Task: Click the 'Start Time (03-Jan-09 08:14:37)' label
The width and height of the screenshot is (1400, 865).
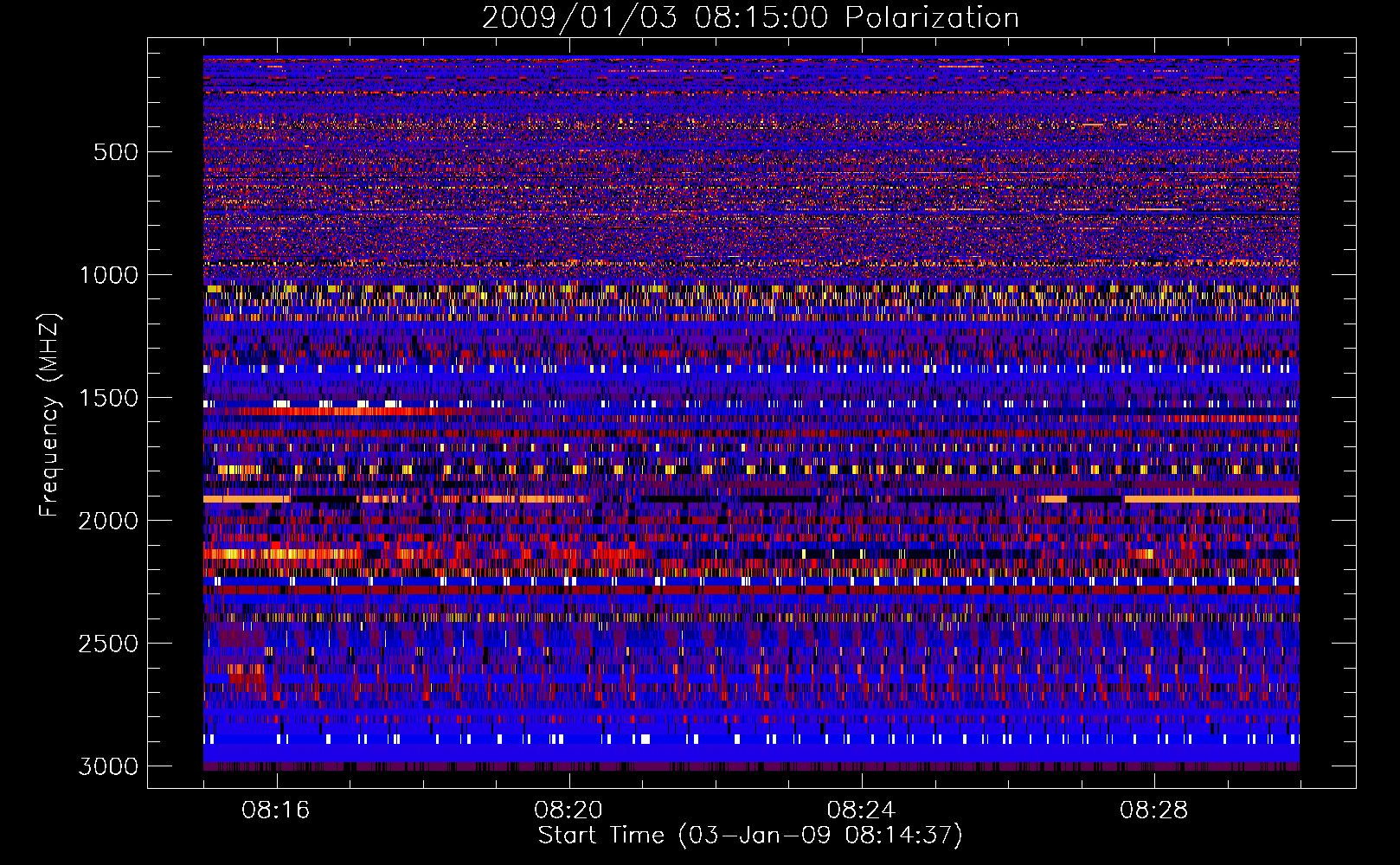Action: (x=750, y=836)
